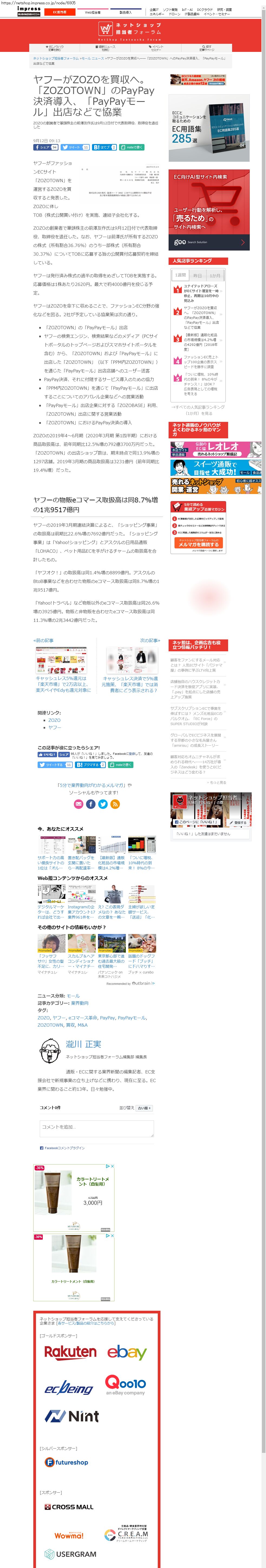Viewport: 266px width, 1568px height.
Task: Open the Outbrain recommended-by logo link
Action: click(143, 984)
